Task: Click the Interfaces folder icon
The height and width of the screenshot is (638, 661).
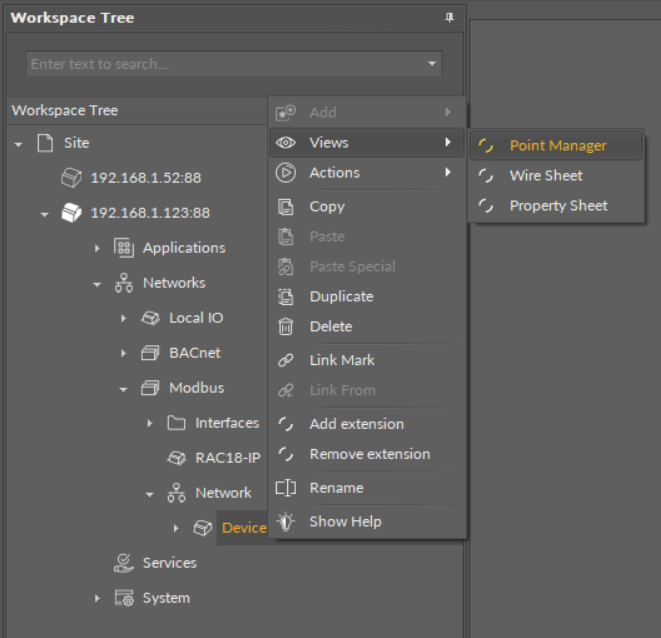Action: coord(176,423)
